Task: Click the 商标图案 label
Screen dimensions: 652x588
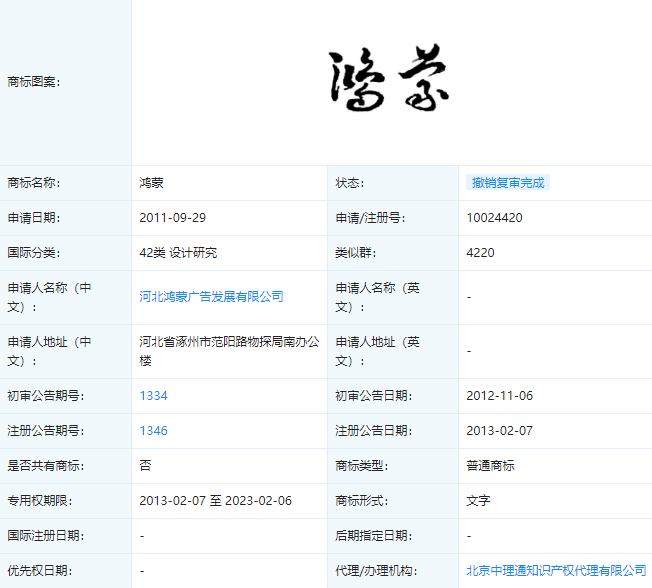Action: 34,82
